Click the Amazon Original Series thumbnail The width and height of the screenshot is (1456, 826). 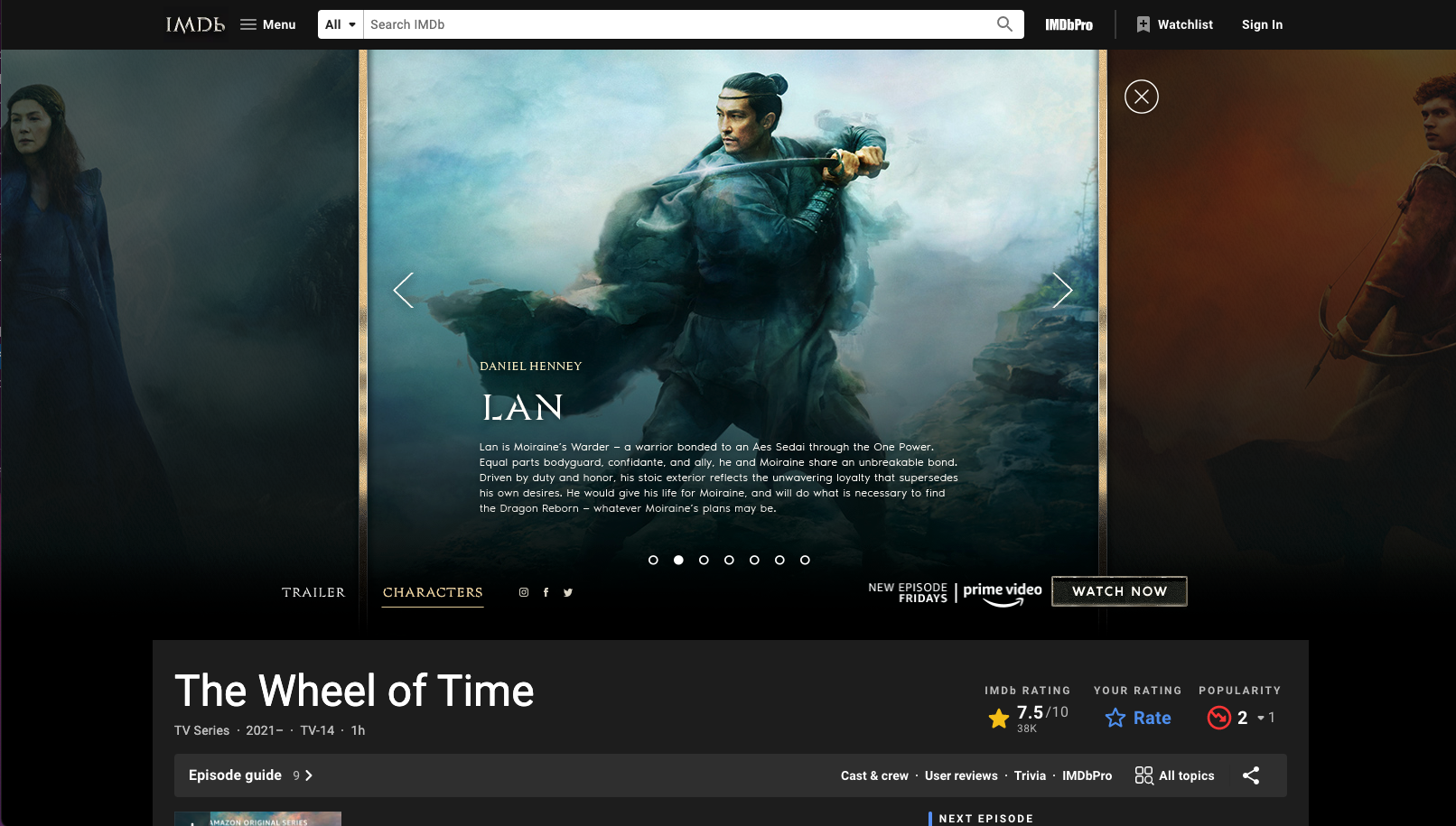point(257,819)
